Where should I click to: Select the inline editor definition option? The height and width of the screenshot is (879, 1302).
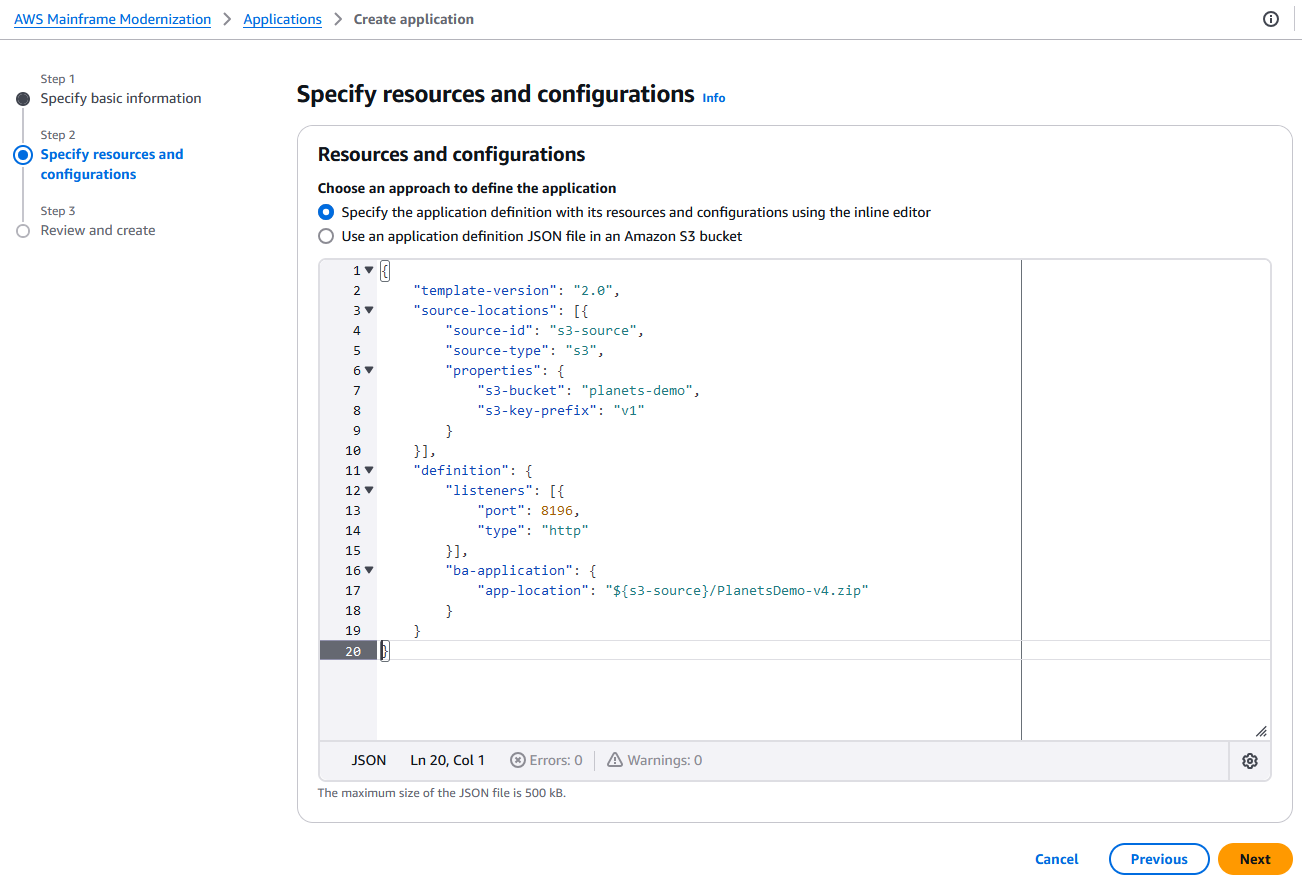[326, 212]
